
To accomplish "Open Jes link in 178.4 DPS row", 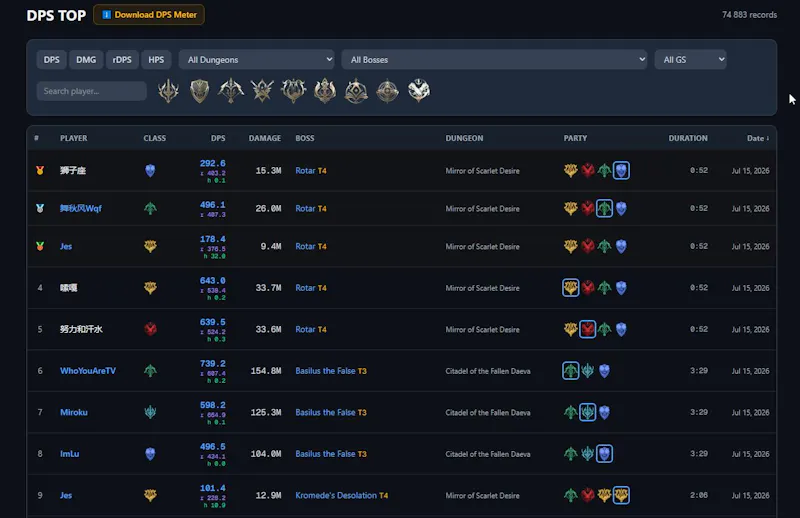I will coord(66,246).
